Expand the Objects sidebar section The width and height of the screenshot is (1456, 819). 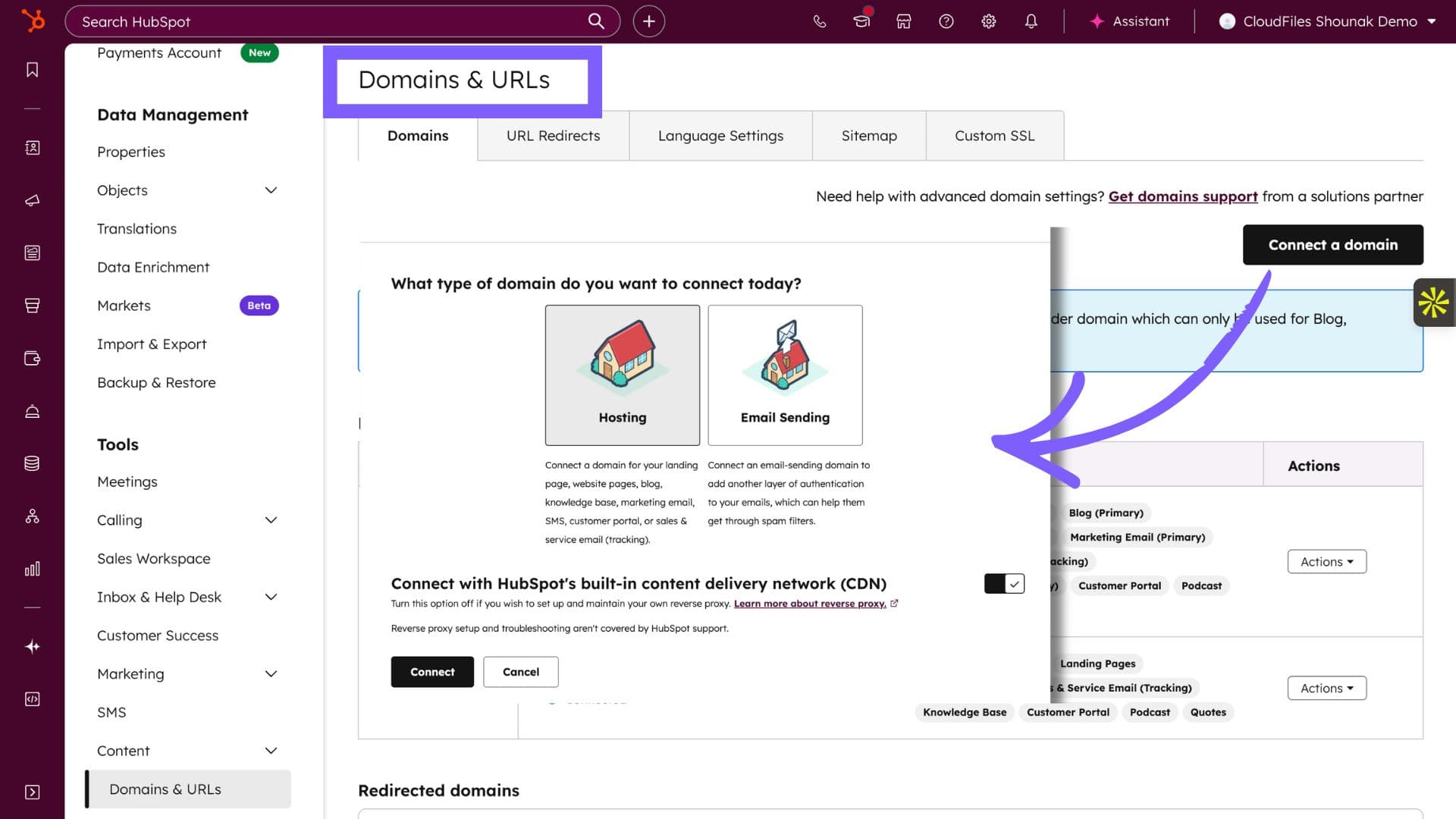[x=271, y=190]
